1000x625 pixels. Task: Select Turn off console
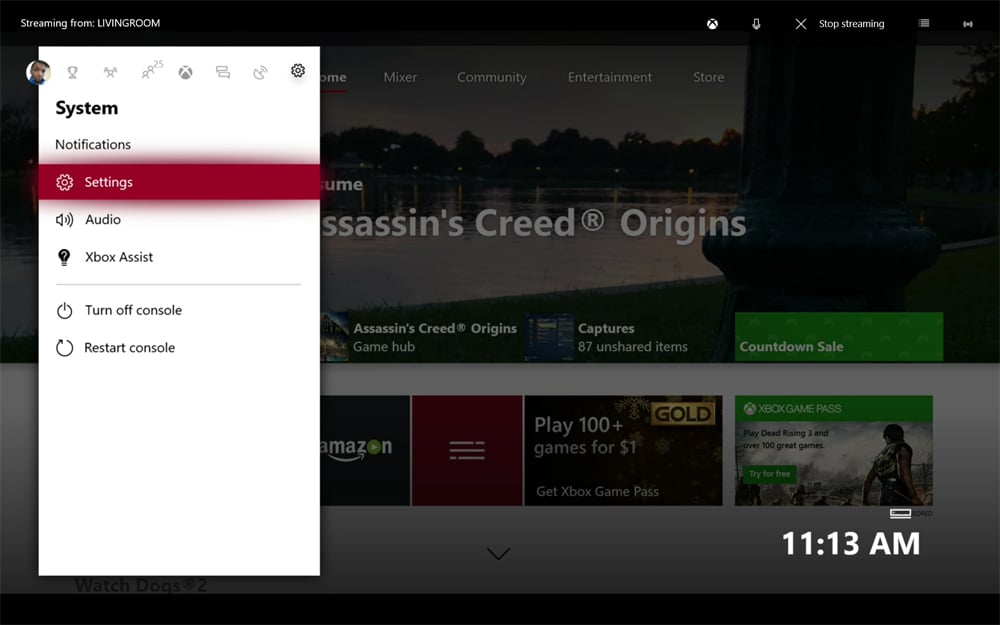pos(133,310)
